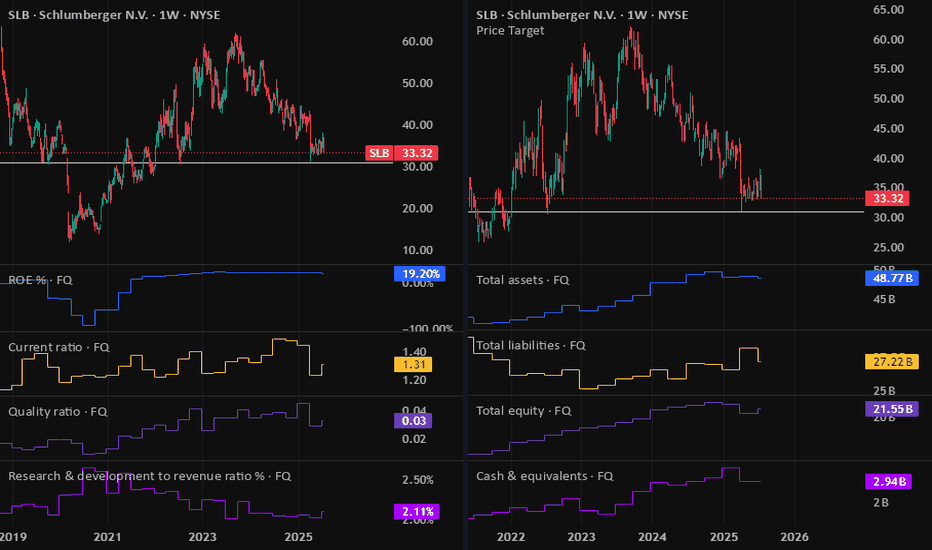Click the 27.22 B total liabilities badge
This screenshot has height=550, width=932.
click(892, 361)
